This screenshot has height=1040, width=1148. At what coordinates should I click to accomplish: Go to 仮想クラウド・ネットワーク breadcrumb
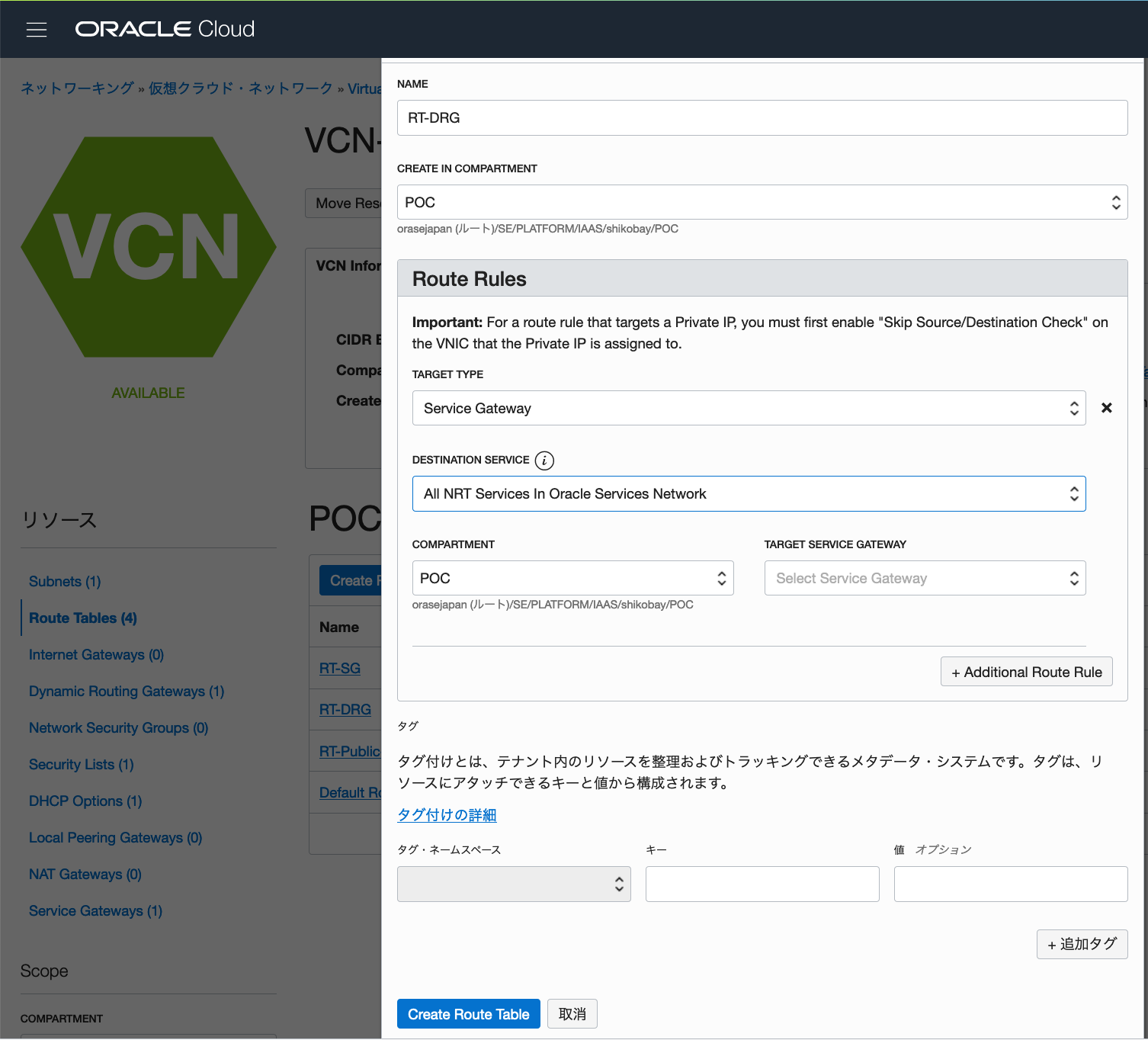tap(241, 88)
